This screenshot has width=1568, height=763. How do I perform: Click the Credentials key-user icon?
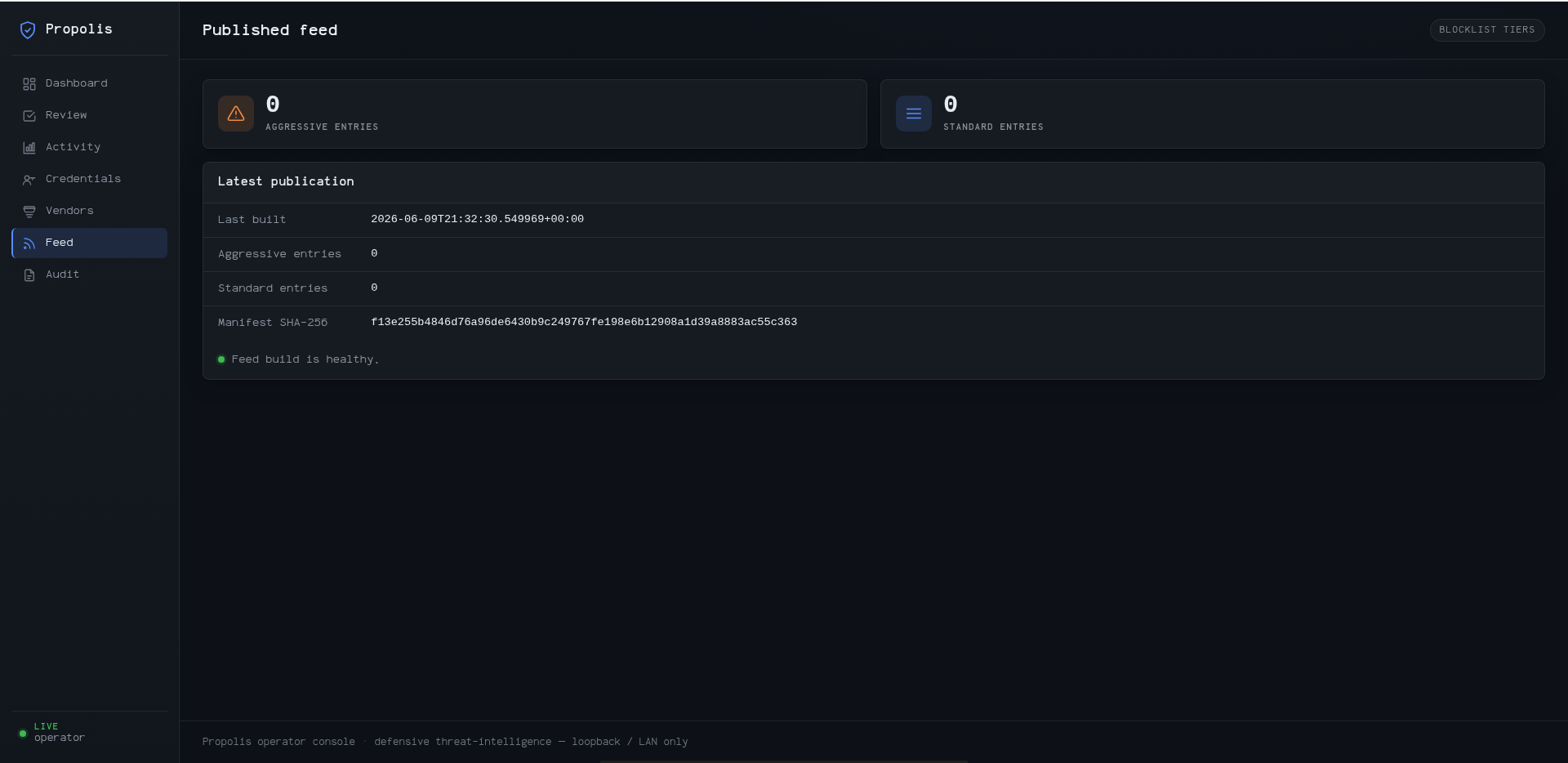29,180
